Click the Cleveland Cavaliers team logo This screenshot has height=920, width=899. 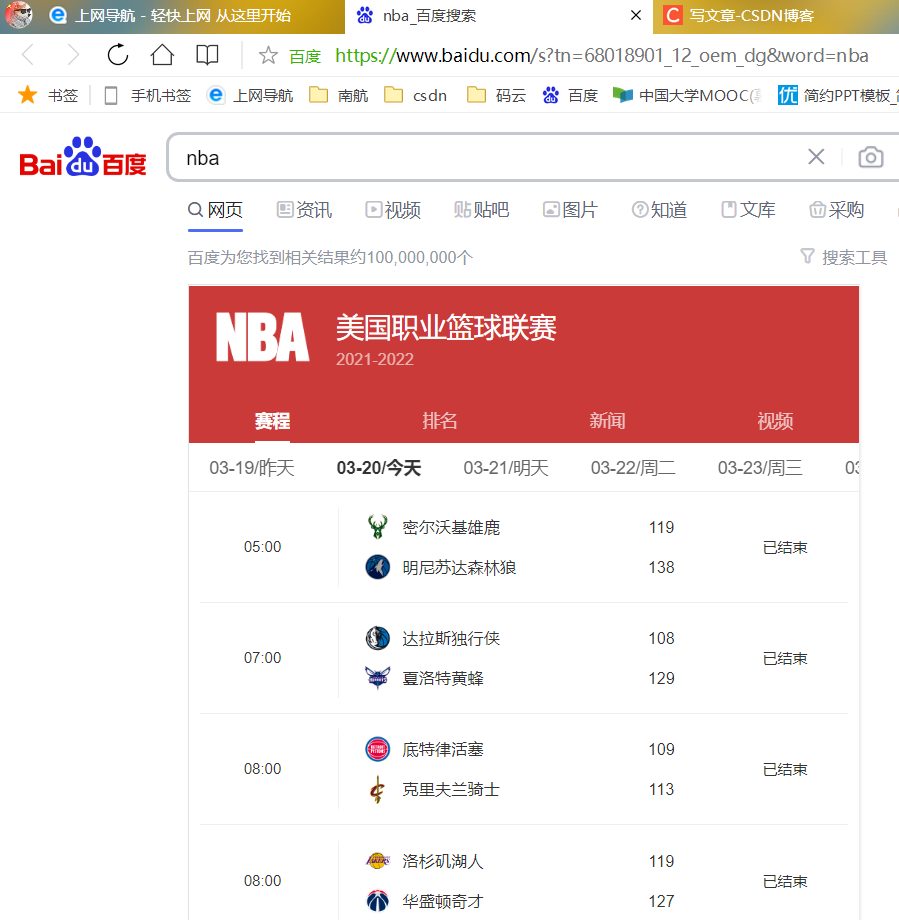pos(377,789)
